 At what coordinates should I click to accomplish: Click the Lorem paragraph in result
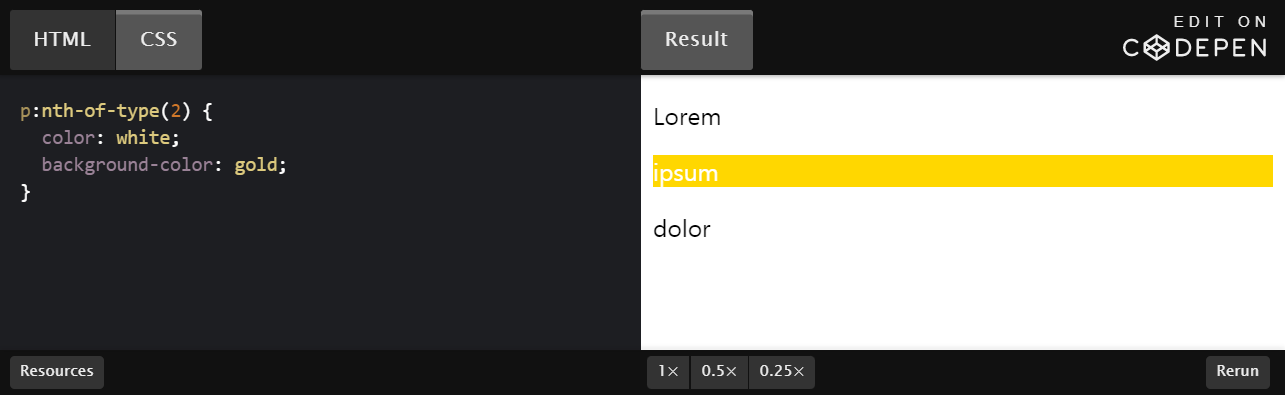coord(687,117)
